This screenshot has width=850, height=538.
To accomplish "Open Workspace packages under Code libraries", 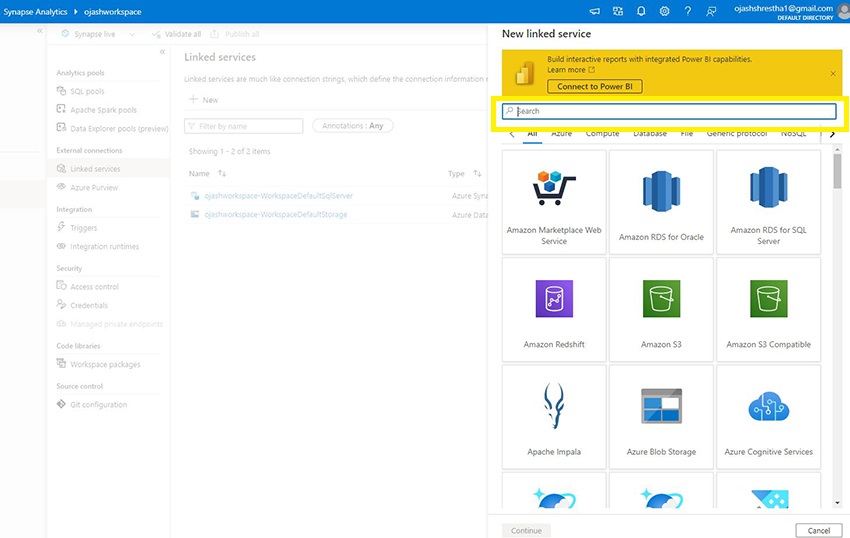I will click(99, 364).
